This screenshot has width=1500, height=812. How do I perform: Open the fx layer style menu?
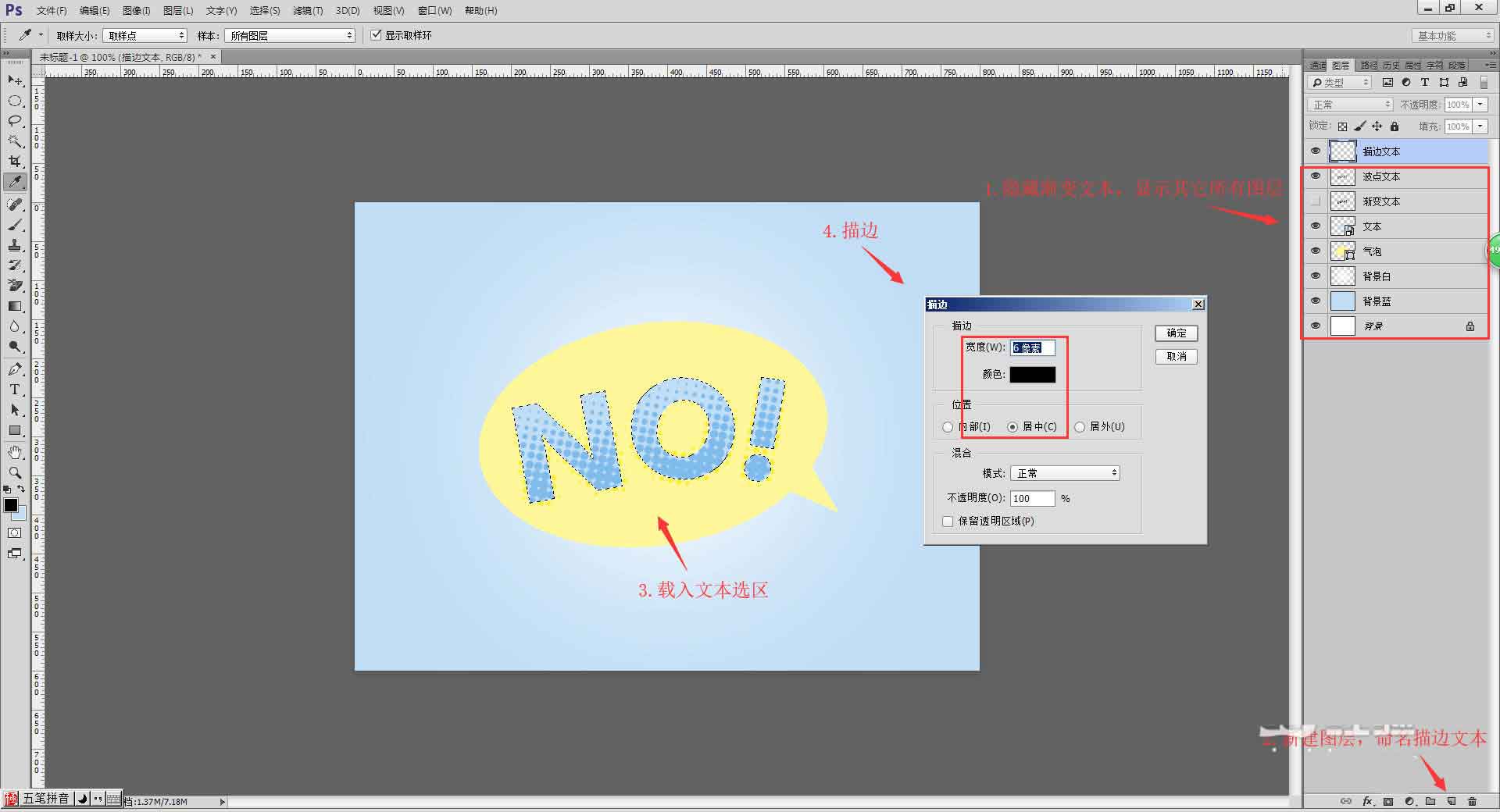pyautogui.click(x=1367, y=801)
